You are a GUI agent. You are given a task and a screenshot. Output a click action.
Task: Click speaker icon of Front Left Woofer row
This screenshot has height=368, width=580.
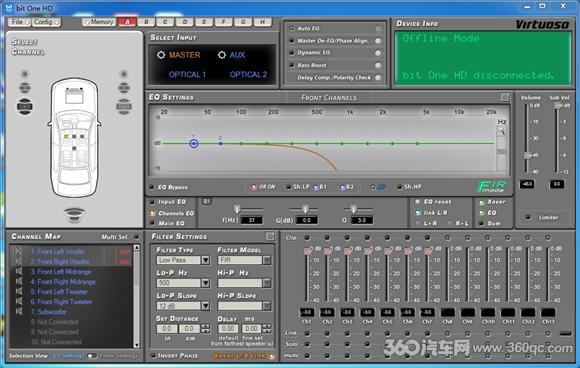[19, 251]
